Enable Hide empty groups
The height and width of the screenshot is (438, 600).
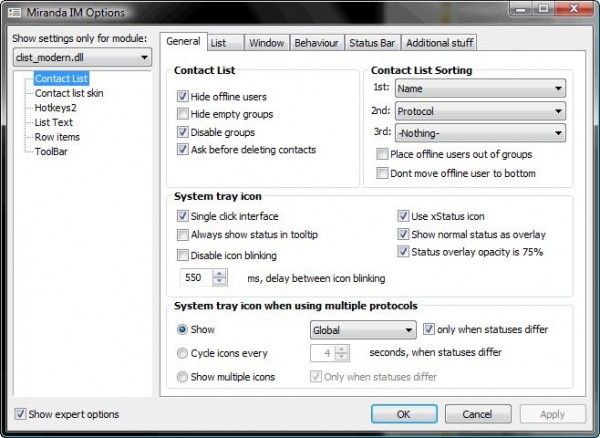click(183, 114)
